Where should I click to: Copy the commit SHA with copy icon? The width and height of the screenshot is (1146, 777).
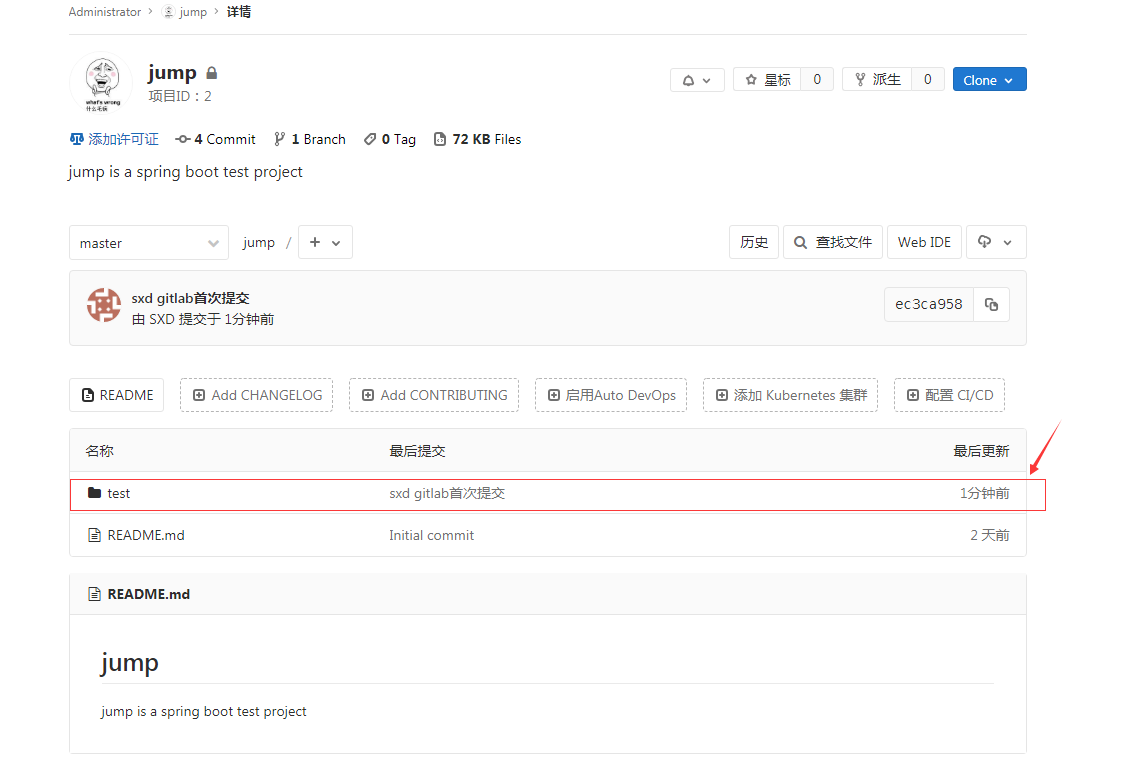tap(991, 304)
